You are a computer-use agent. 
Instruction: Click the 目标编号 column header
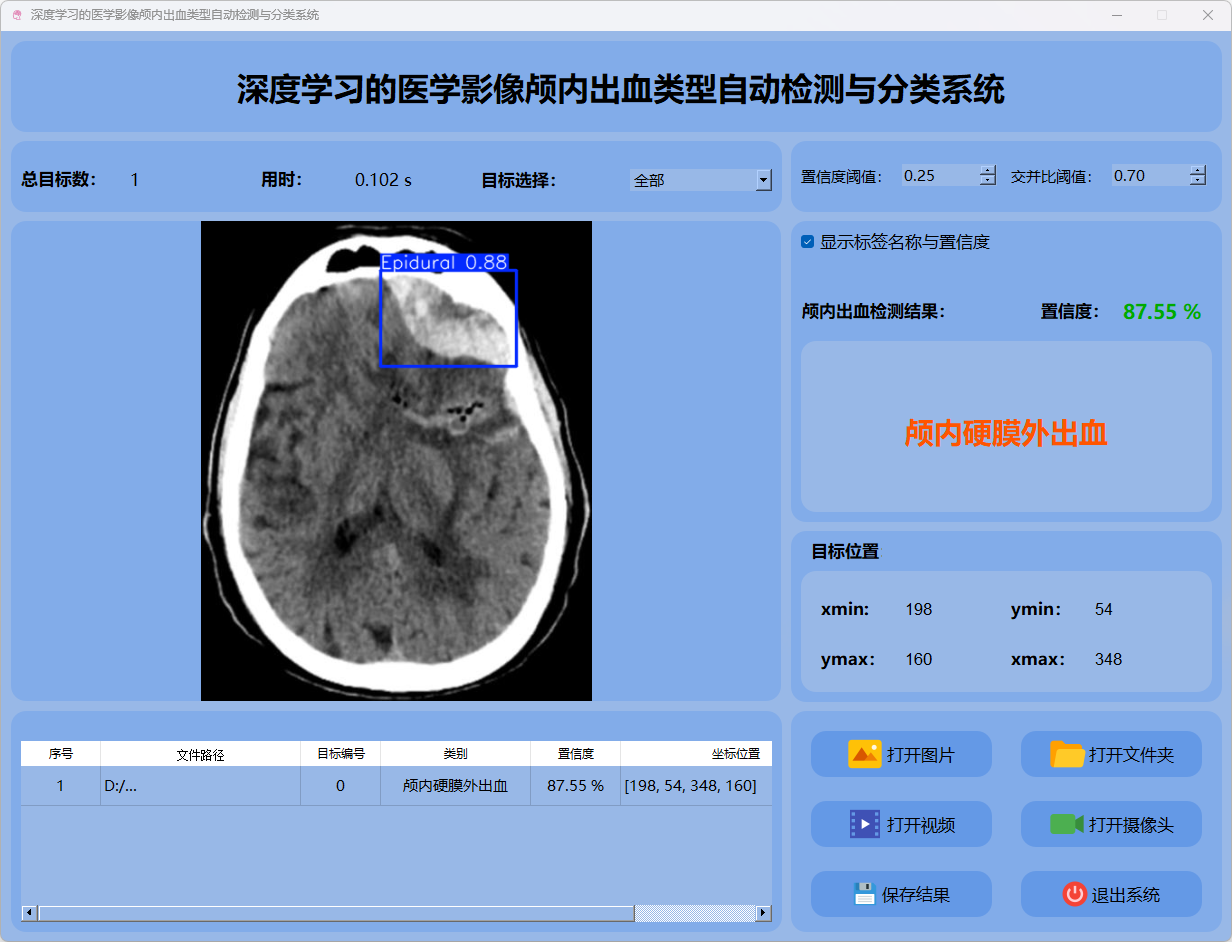coord(341,754)
